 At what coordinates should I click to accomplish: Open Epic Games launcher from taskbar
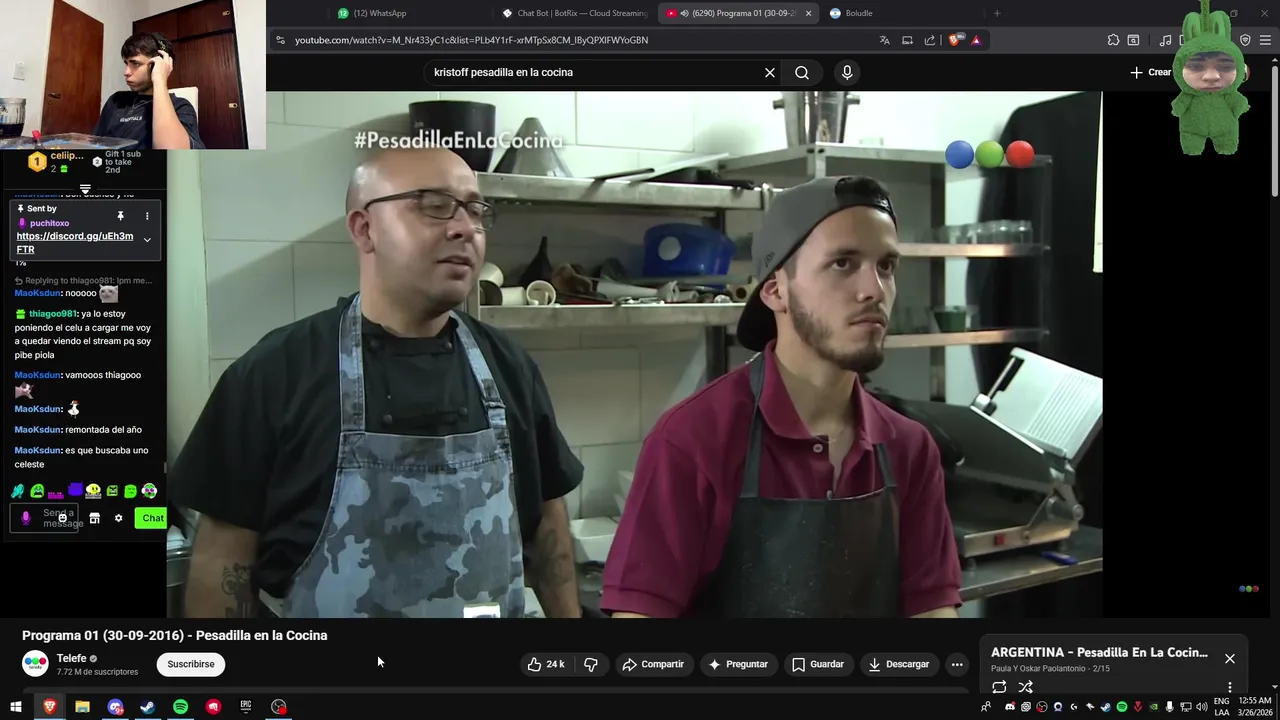click(x=246, y=707)
